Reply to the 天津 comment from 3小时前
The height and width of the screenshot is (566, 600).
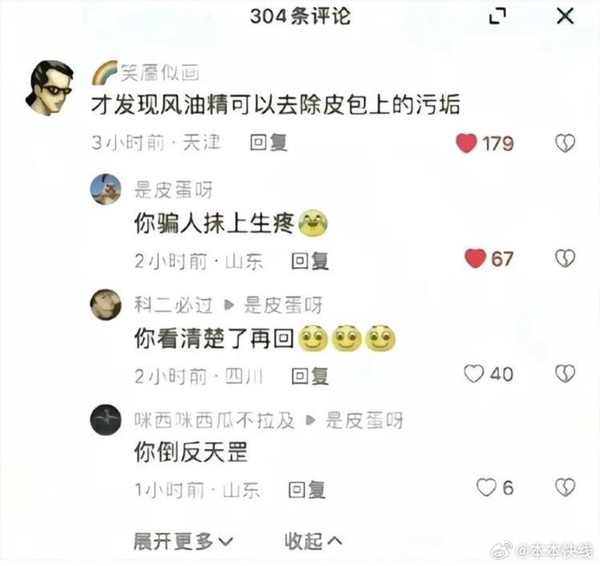[269, 143]
